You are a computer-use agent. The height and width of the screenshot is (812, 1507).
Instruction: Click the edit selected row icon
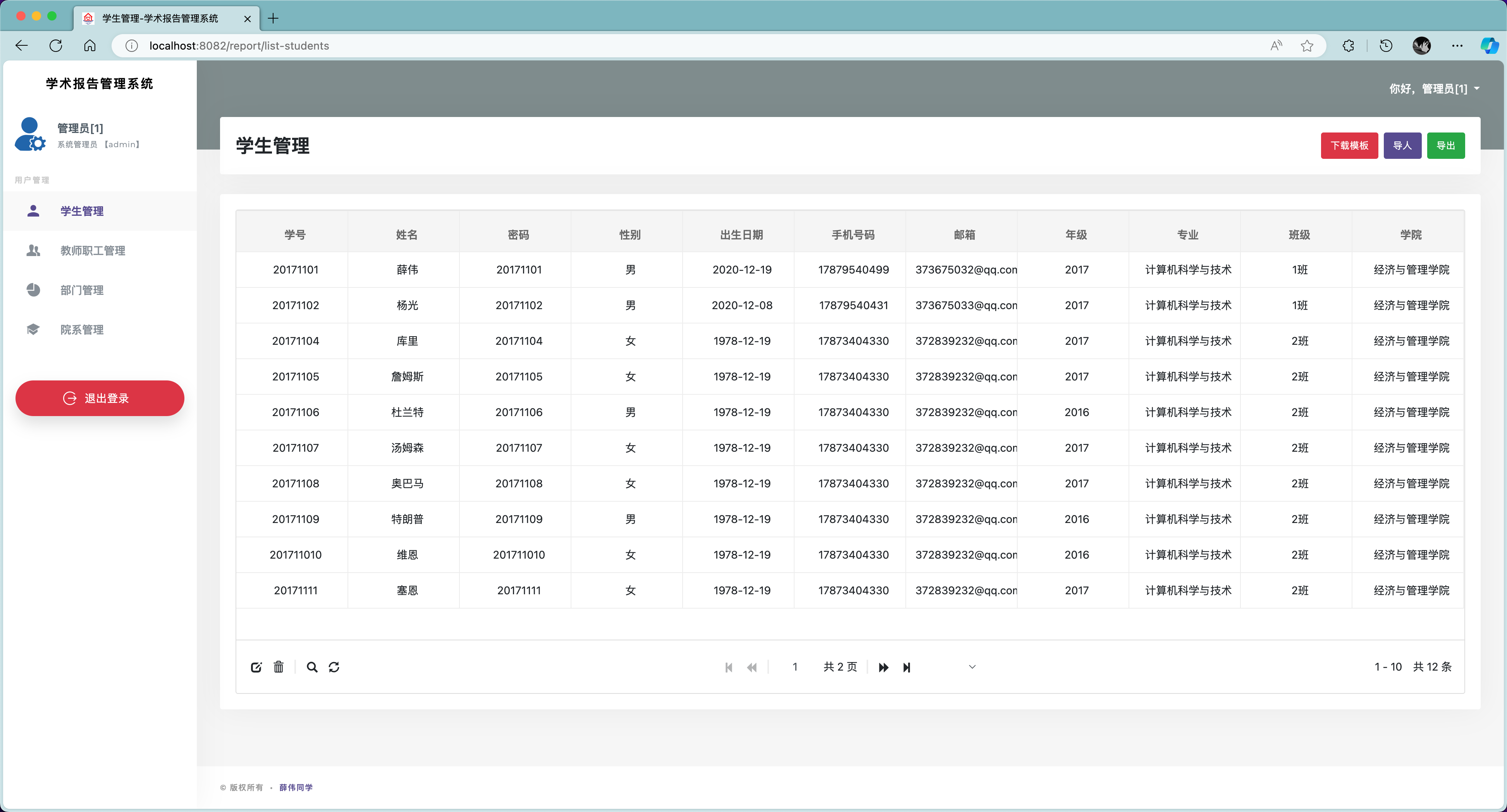(256, 667)
